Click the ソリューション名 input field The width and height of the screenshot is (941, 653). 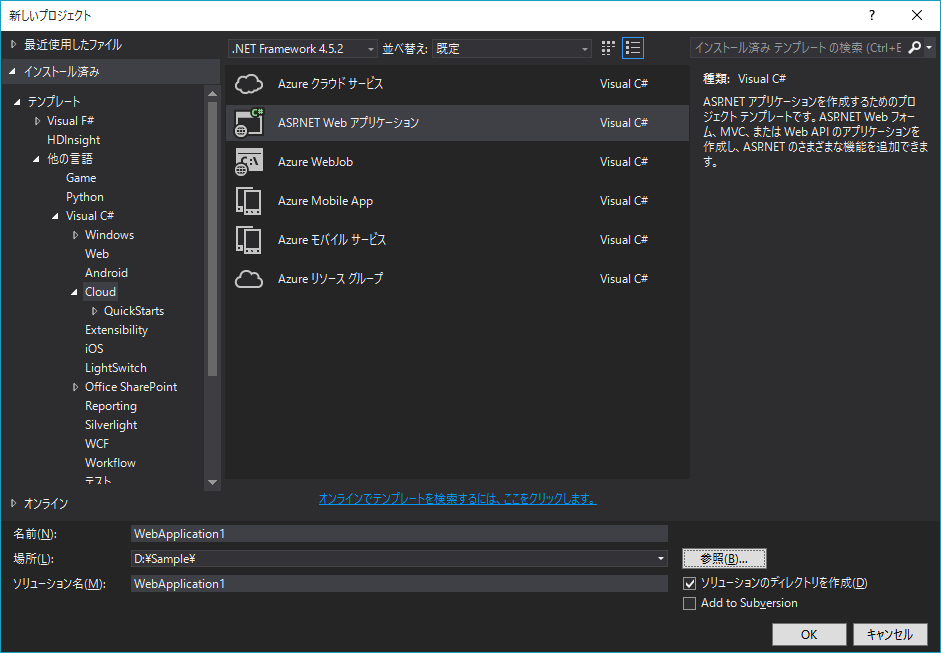(x=399, y=584)
